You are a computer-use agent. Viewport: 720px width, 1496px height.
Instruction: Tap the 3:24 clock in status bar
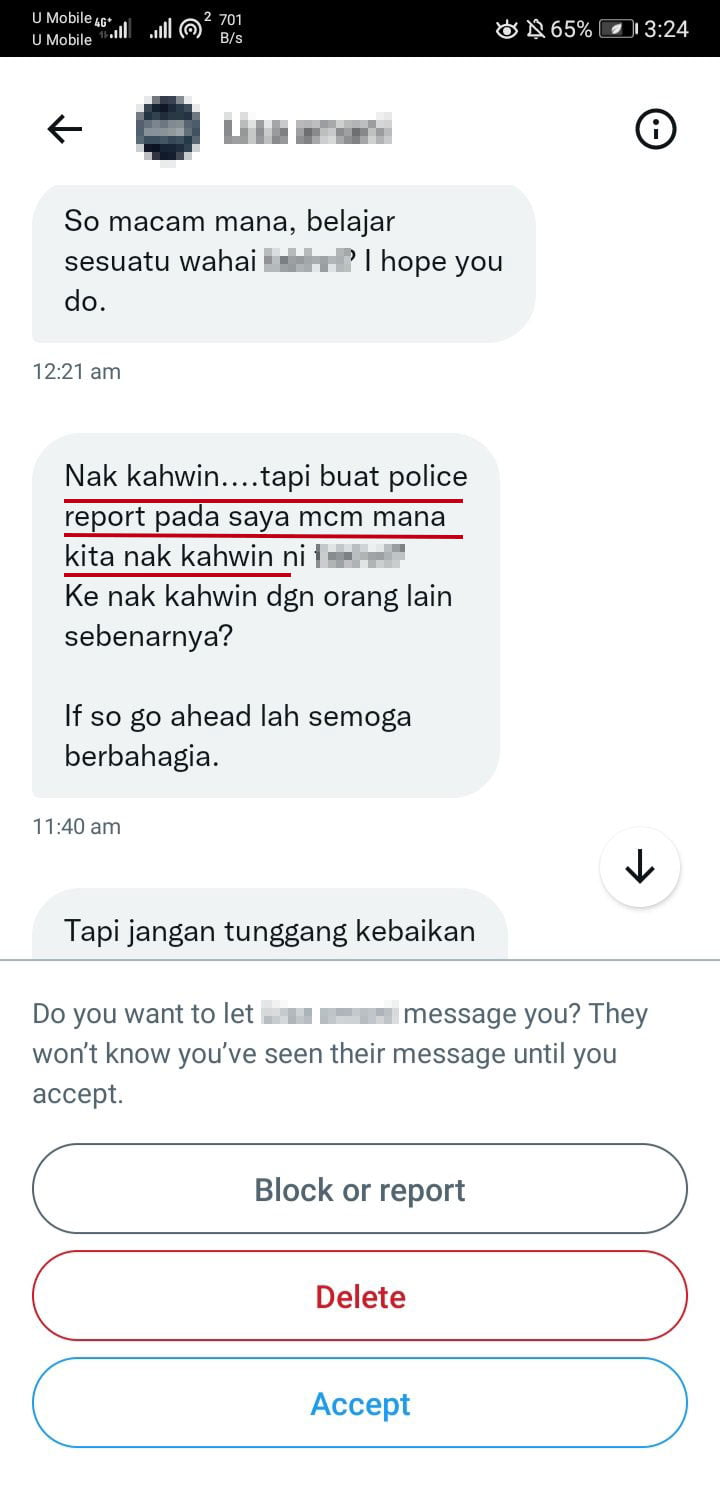[666, 29]
